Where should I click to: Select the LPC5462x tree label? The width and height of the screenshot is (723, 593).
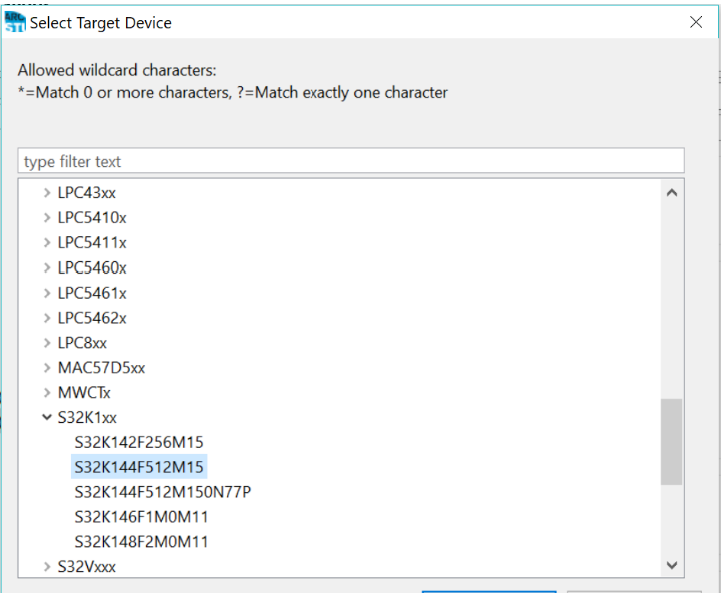pos(92,318)
